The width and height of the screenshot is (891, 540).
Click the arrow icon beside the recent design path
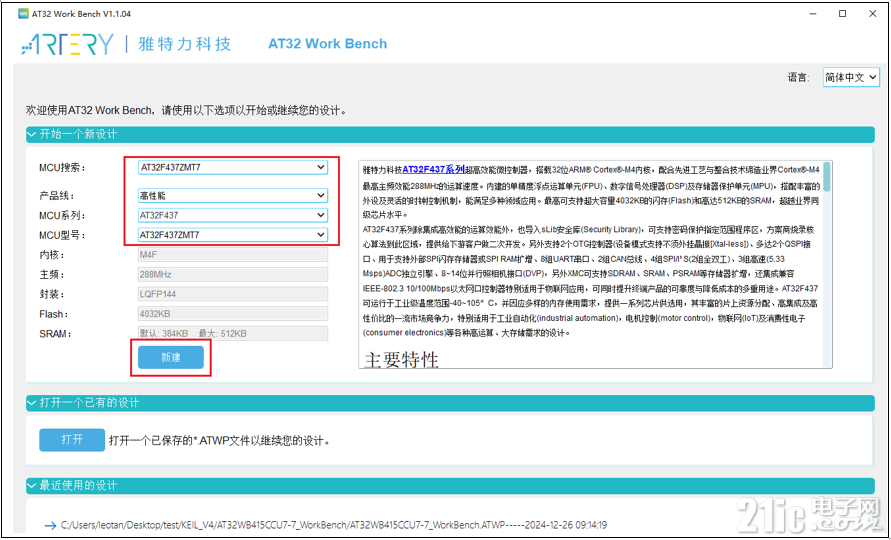[x=50, y=526]
